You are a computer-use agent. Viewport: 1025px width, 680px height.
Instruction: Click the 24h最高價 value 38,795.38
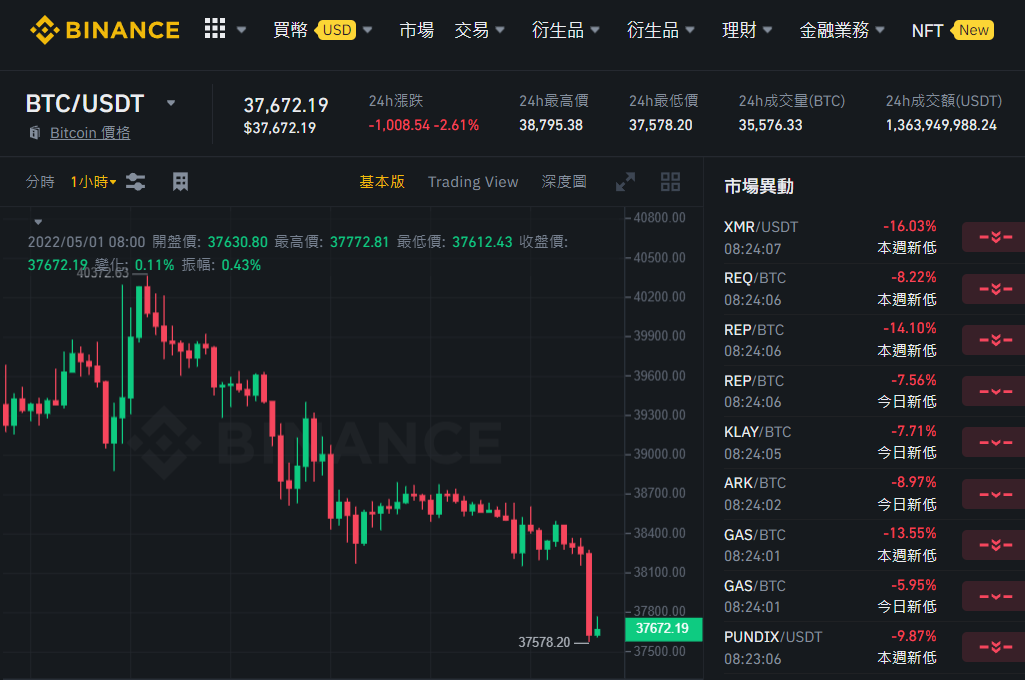point(550,125)
